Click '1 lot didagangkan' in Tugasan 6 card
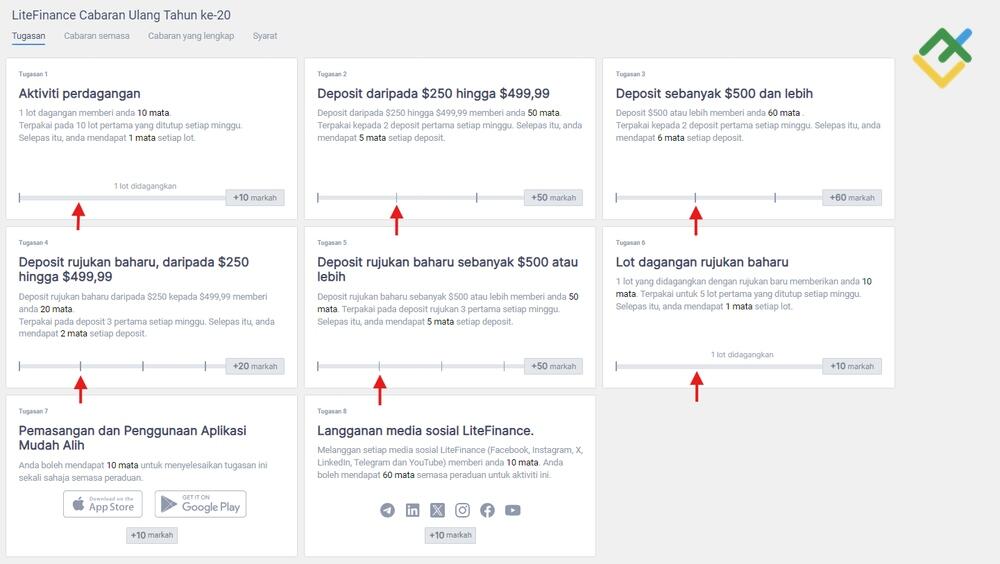Image resolution: width=1000 pixels, height=564 pixels. coord(742,355)
